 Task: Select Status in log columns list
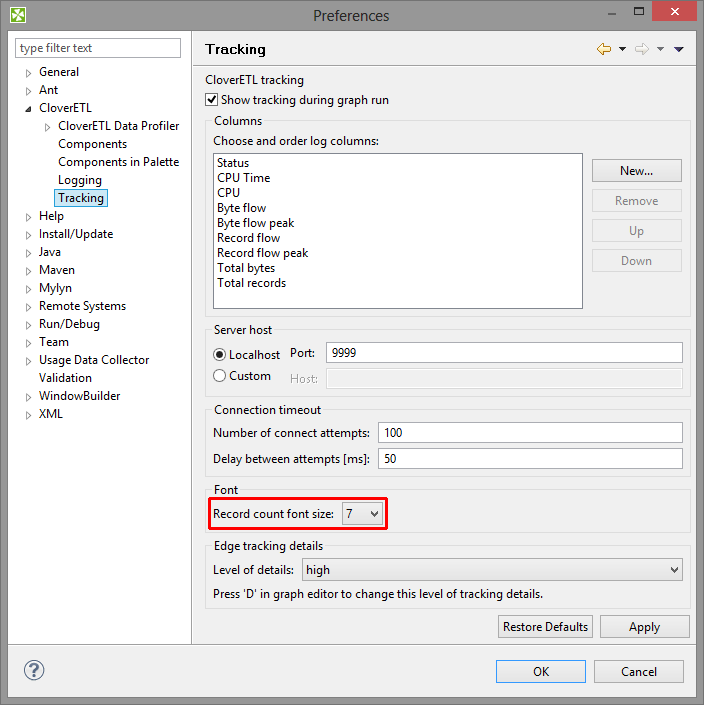click(x=233, y=163)
